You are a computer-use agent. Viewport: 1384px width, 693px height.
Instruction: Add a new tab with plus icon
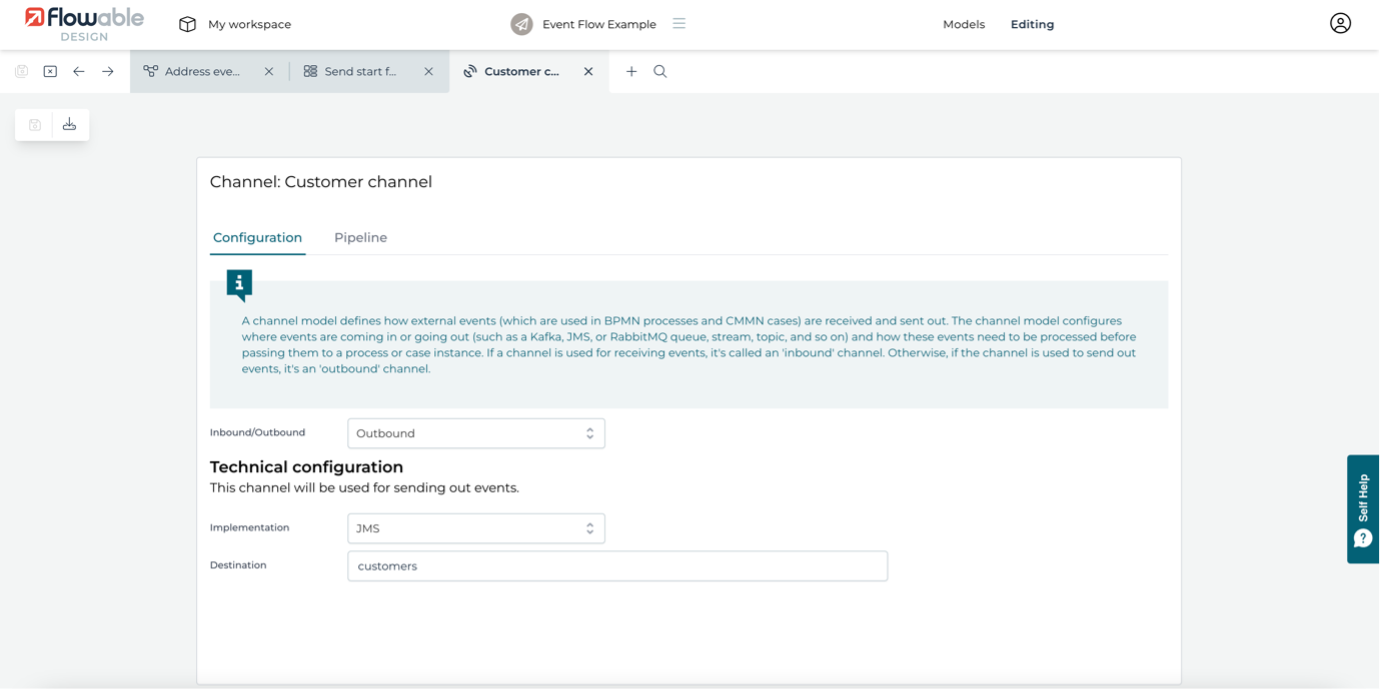click(631, 72)
